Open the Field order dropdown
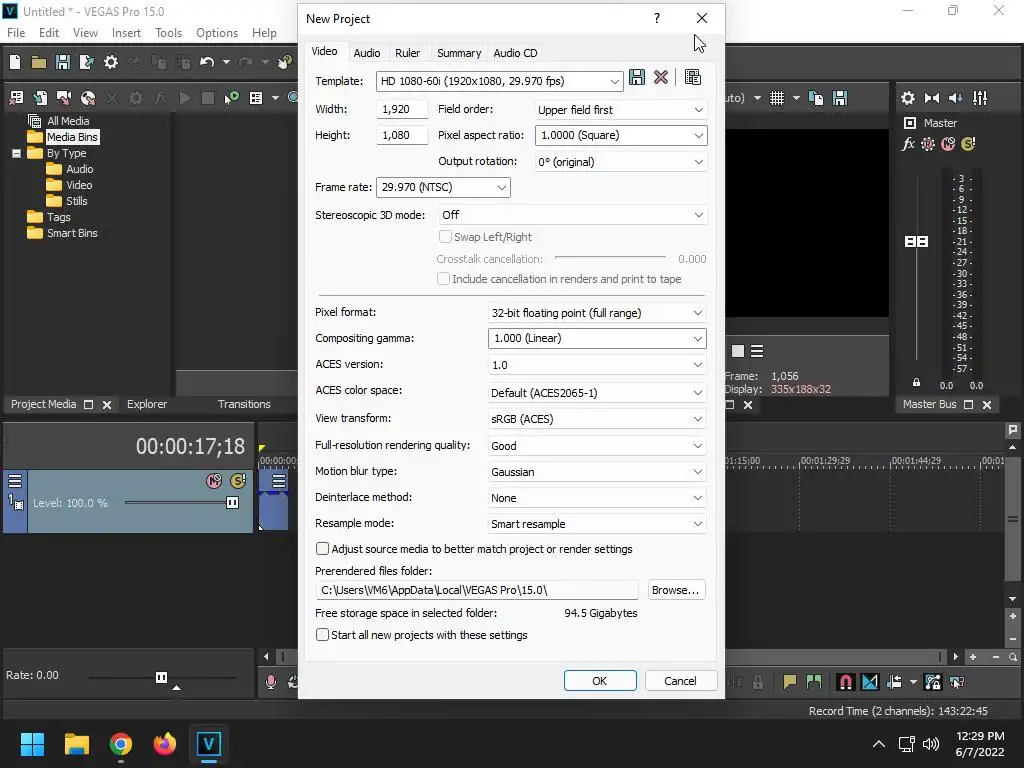 (620, 110)
